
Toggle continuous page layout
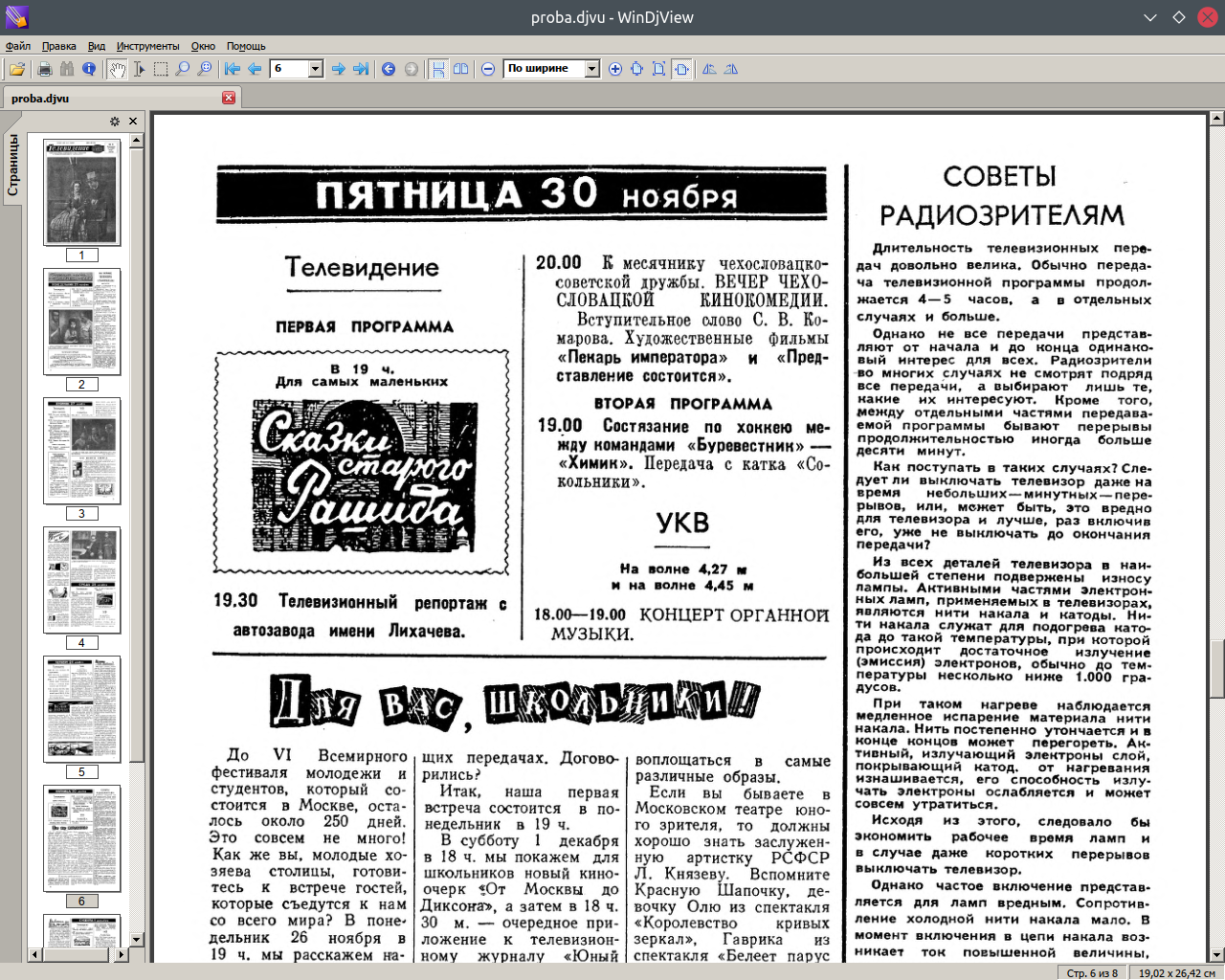point(438,69)
